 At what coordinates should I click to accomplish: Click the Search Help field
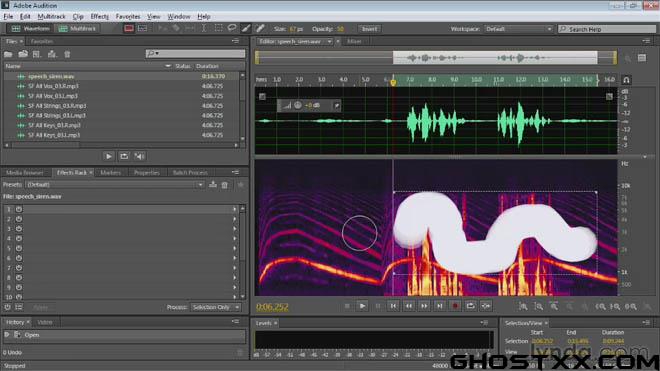pos(607,29)
